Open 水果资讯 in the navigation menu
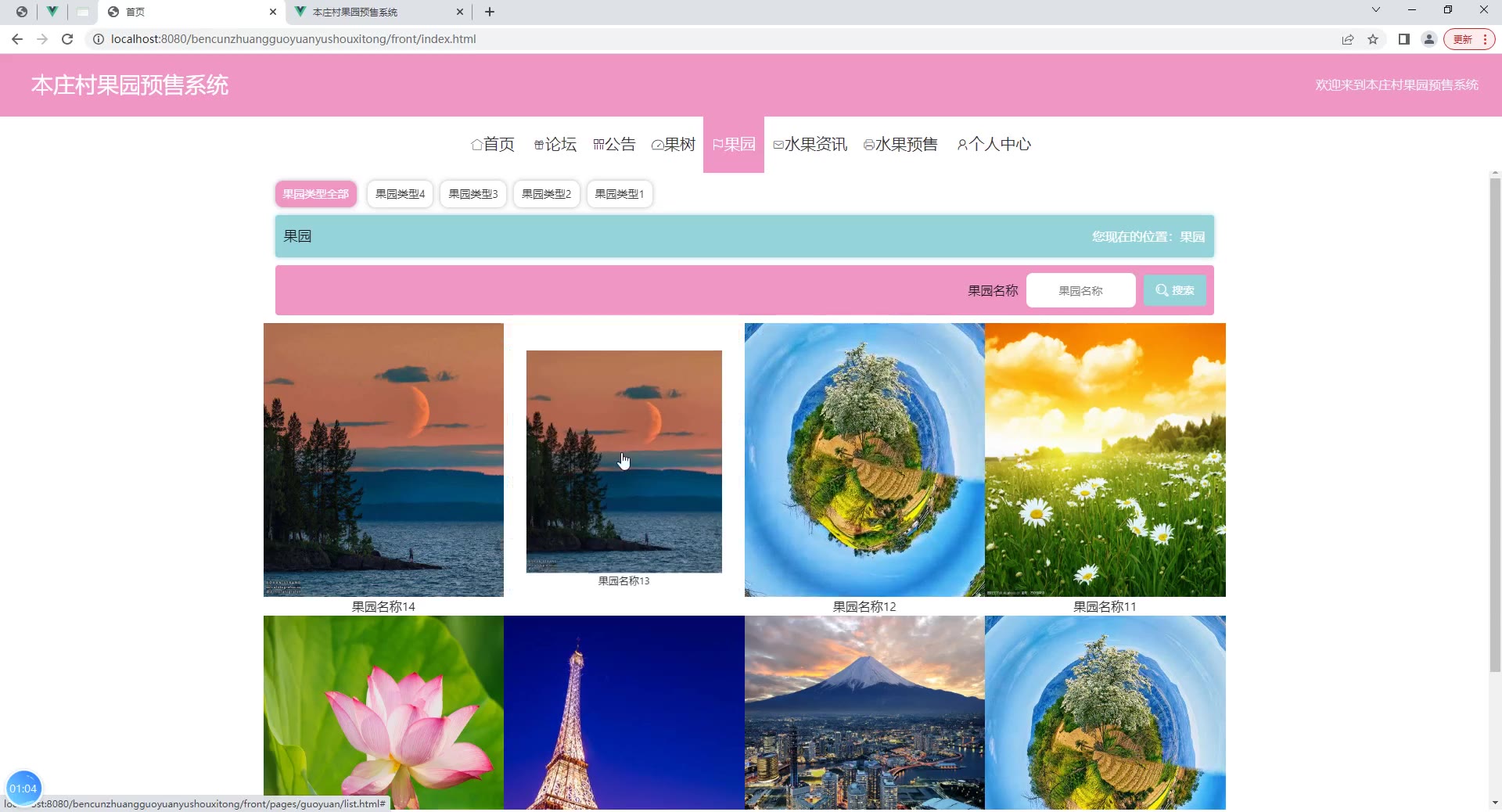This screenshot has height=812, width=1502. [810, 144]
